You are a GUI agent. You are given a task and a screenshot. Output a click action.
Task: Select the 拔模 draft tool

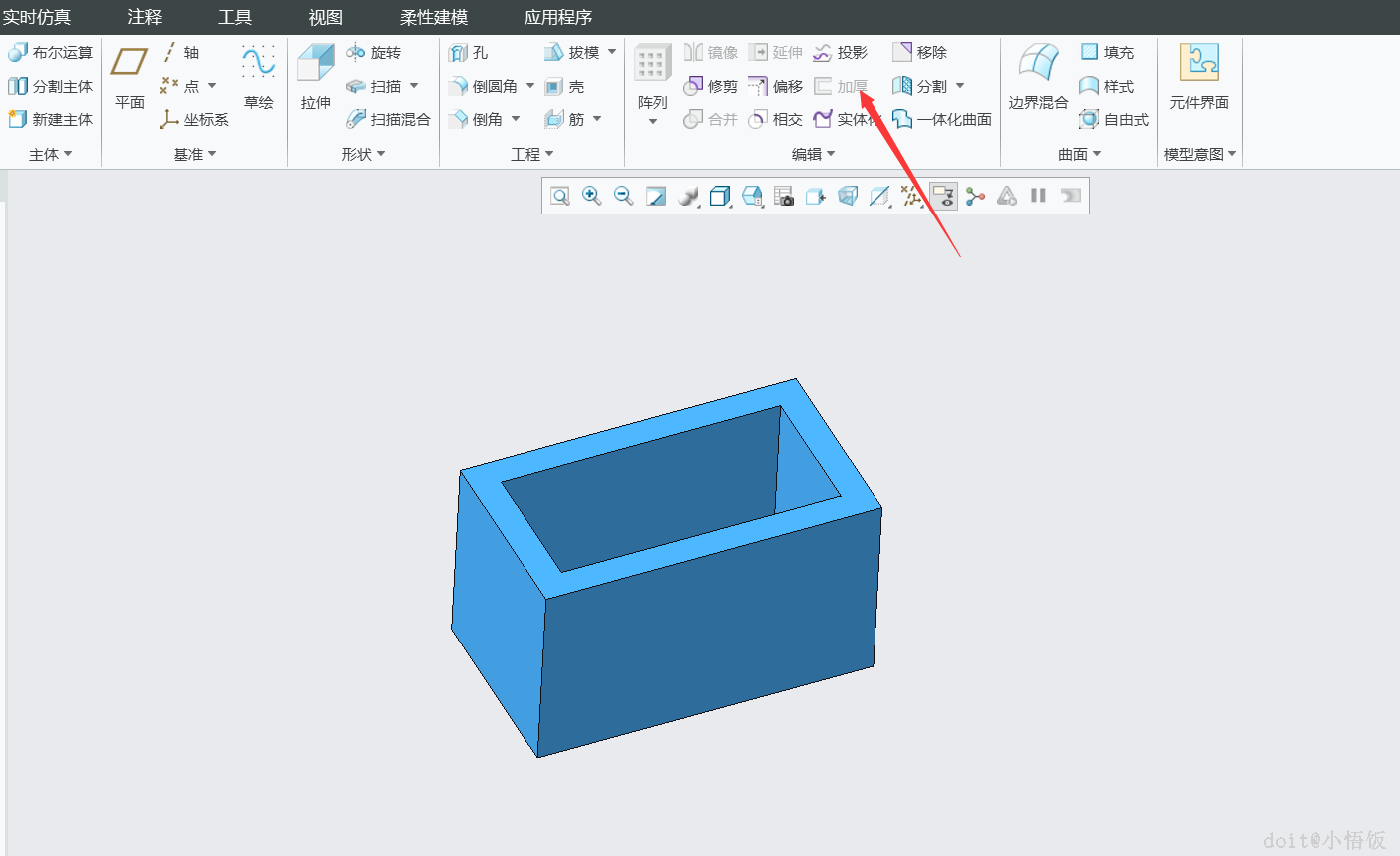point(572,52)
